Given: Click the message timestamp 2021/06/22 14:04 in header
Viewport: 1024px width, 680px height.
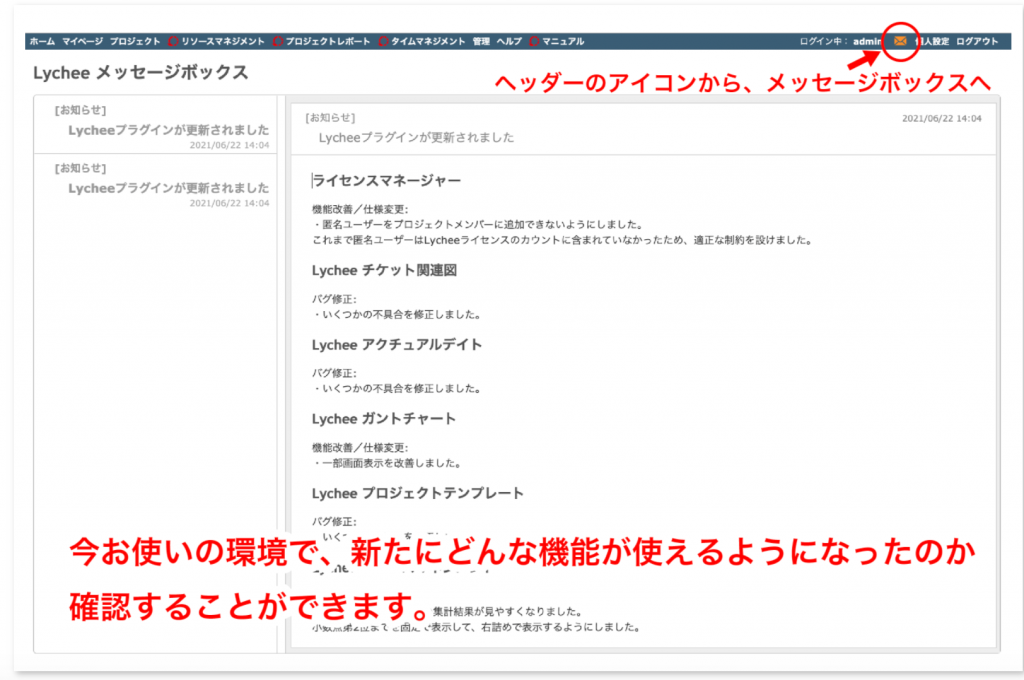Looking at the screenshot, I should pyautogui.click(x=942, y=118).
